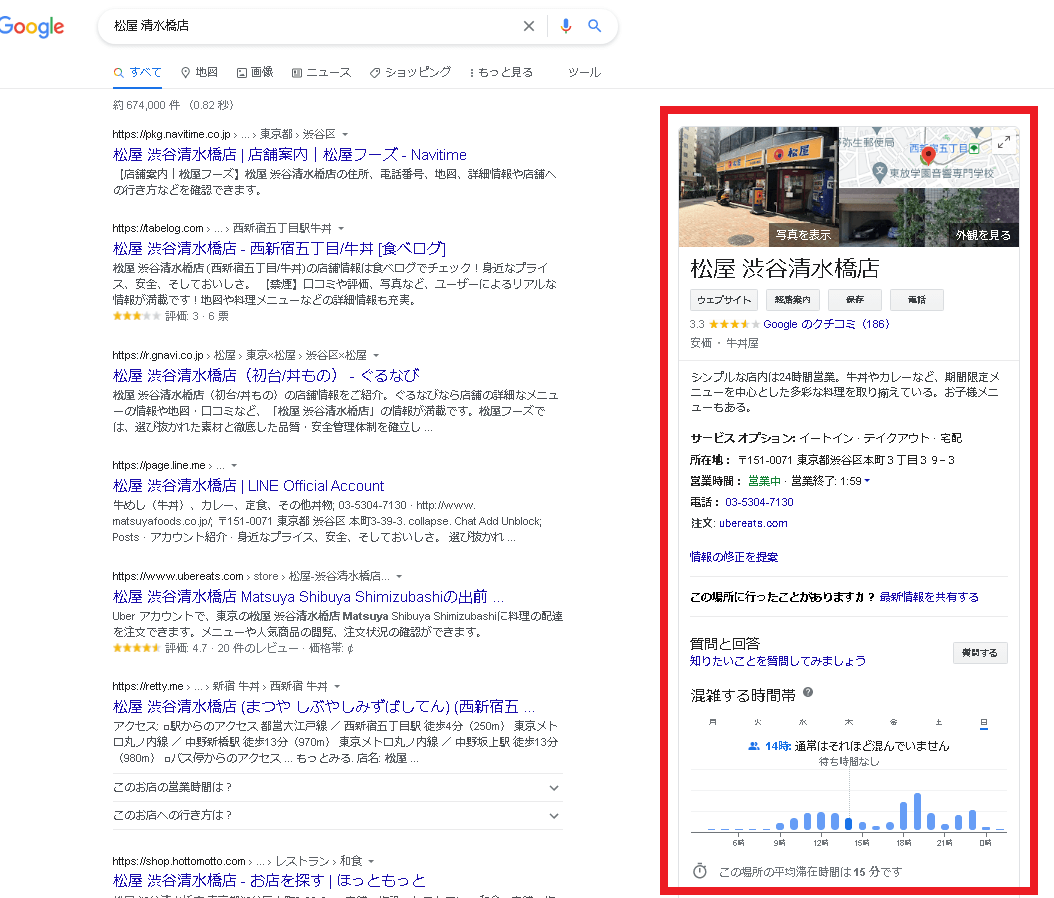Open the Google logo homepage
Screen dimensions: 1054x898
pyautogui.click(x=32, y=27)
